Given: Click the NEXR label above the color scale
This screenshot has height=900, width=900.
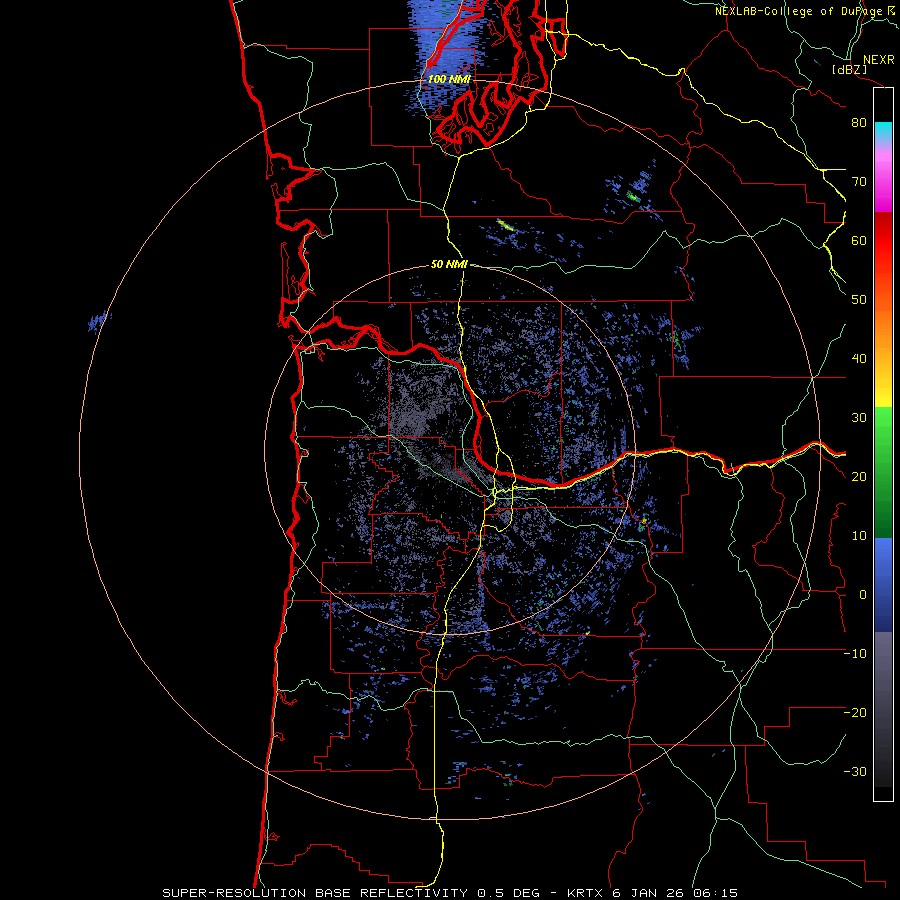Looking at the screenshot, I should pos(878,60).
